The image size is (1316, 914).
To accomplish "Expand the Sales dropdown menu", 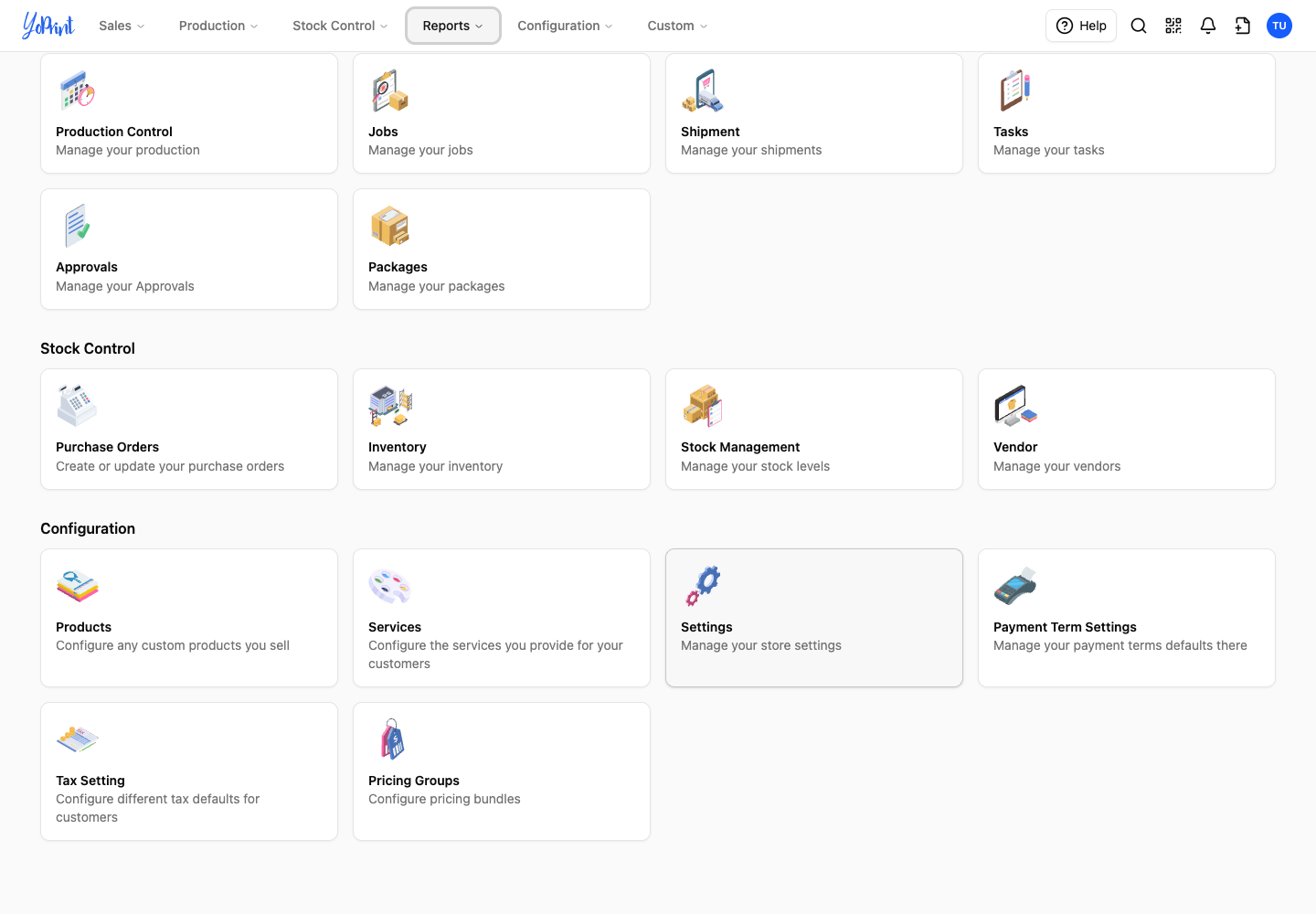I will click(x=122, y=26).
